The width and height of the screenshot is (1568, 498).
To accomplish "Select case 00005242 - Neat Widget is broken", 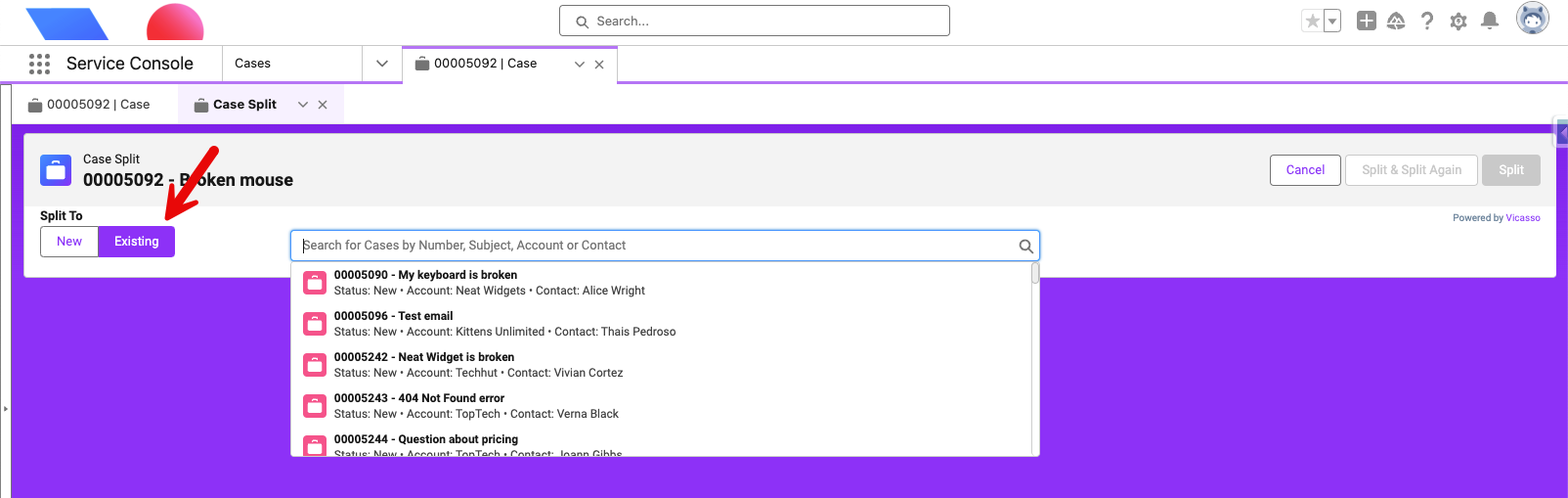I will pyautogui.click(x=661, y=365).
